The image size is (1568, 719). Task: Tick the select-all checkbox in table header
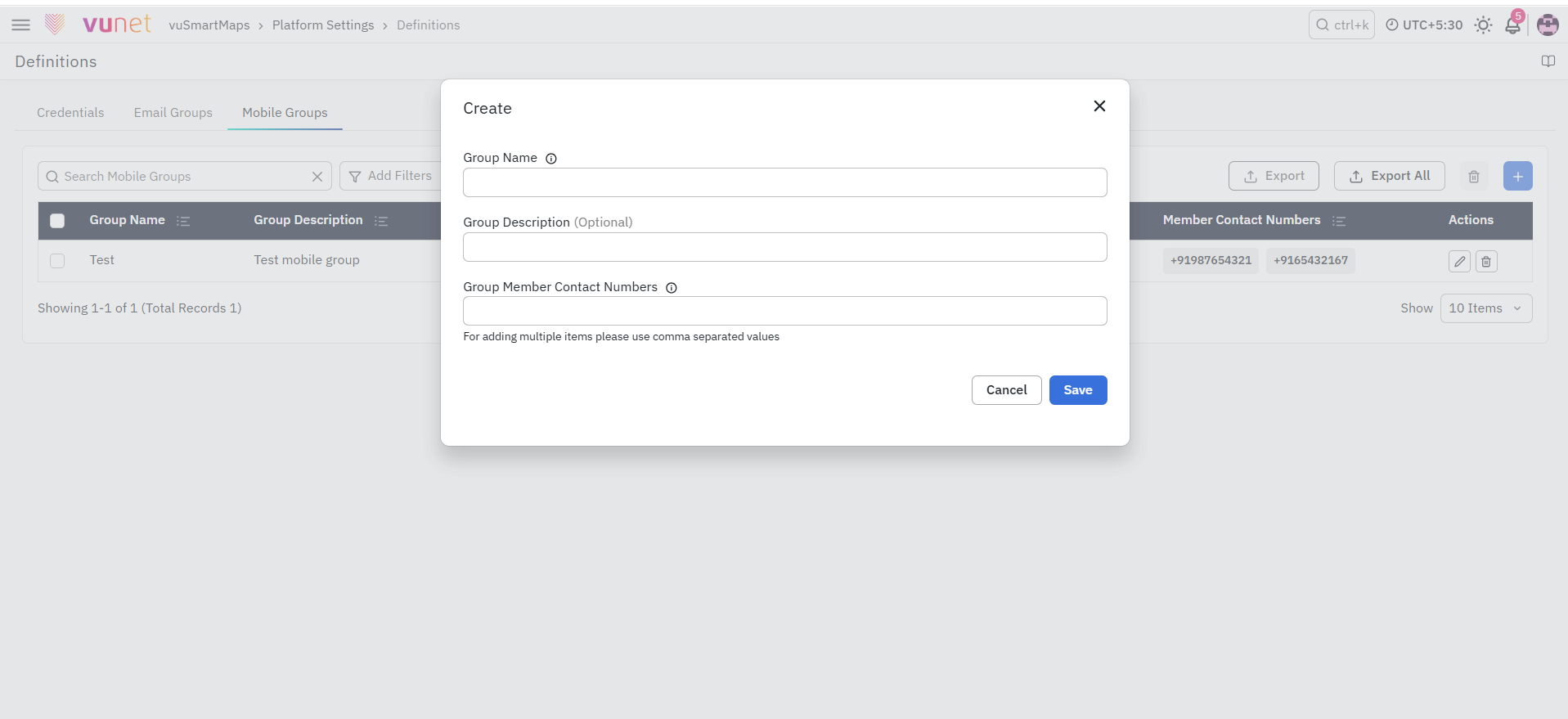click(57, 221)
